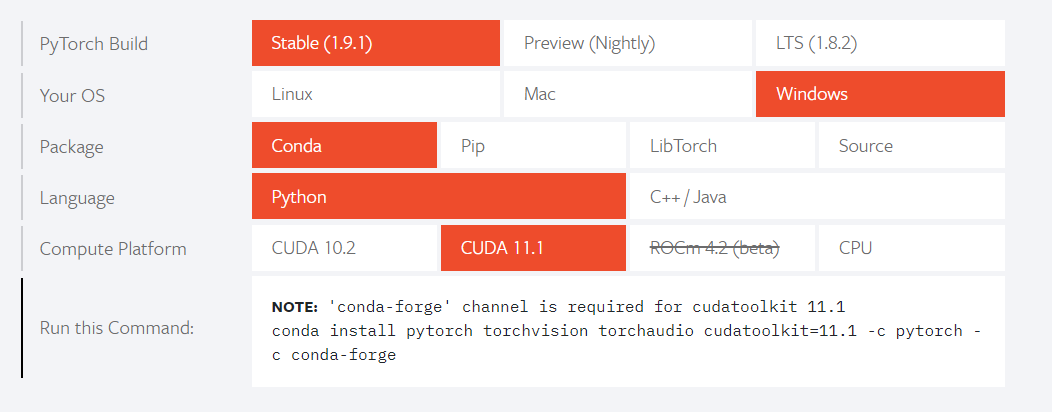The width and height of the screenshot is (1052, 412).
Task: Switch language to C++ / Java
Action: 815,197
